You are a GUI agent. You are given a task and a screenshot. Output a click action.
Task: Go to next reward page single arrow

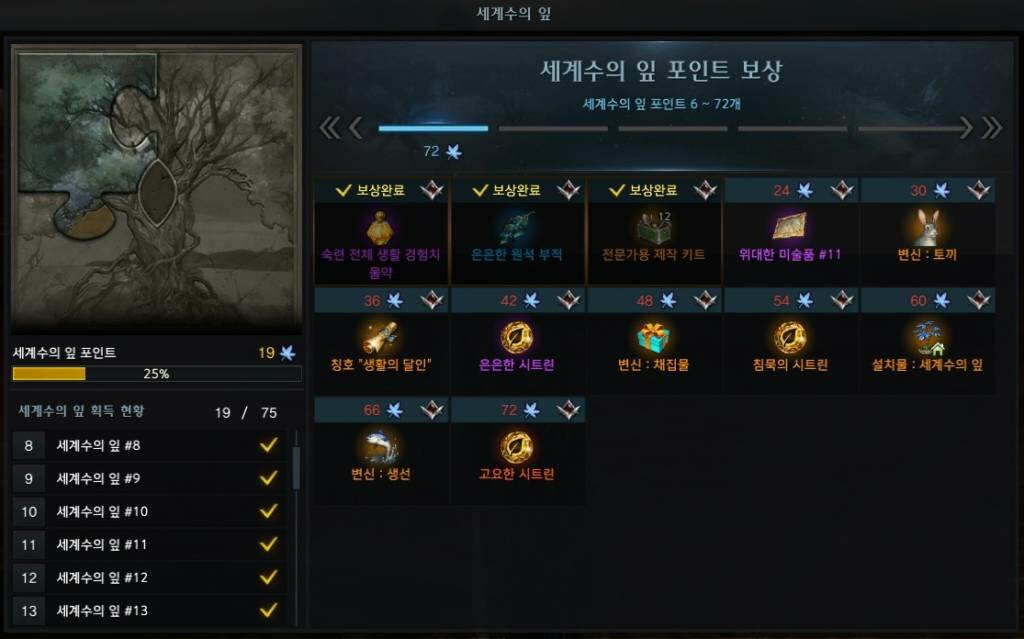coord(966,128)
